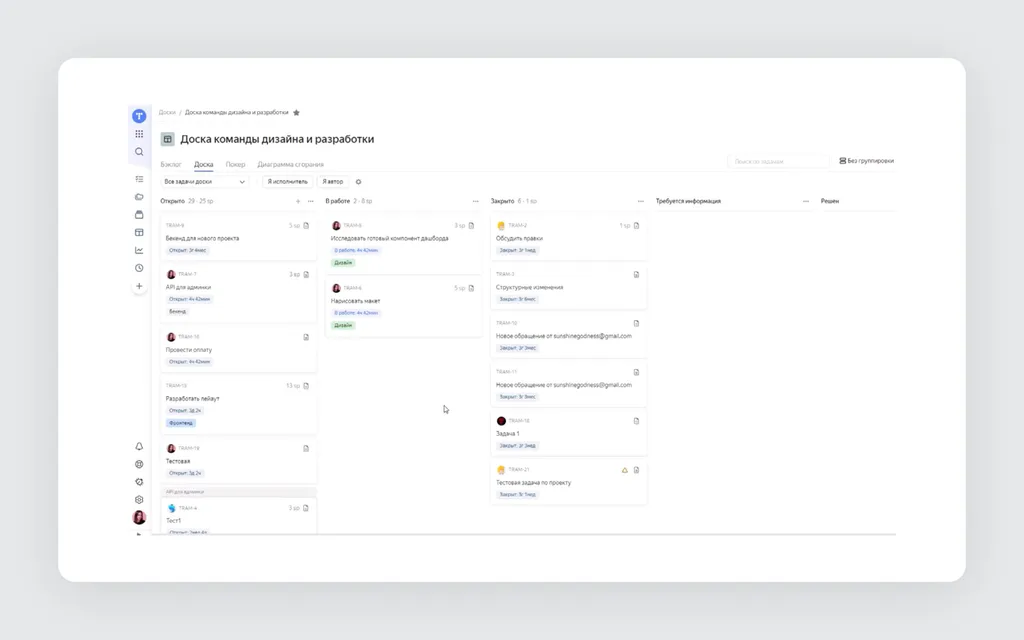1024x640 pixels.
Task: Open document icon on Бекенд для нового проекта card
Action: click(x=306, y=225)
